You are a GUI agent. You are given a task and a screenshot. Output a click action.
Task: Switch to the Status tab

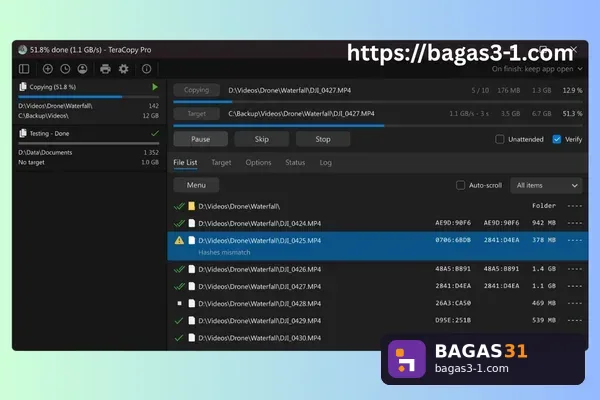295,162
